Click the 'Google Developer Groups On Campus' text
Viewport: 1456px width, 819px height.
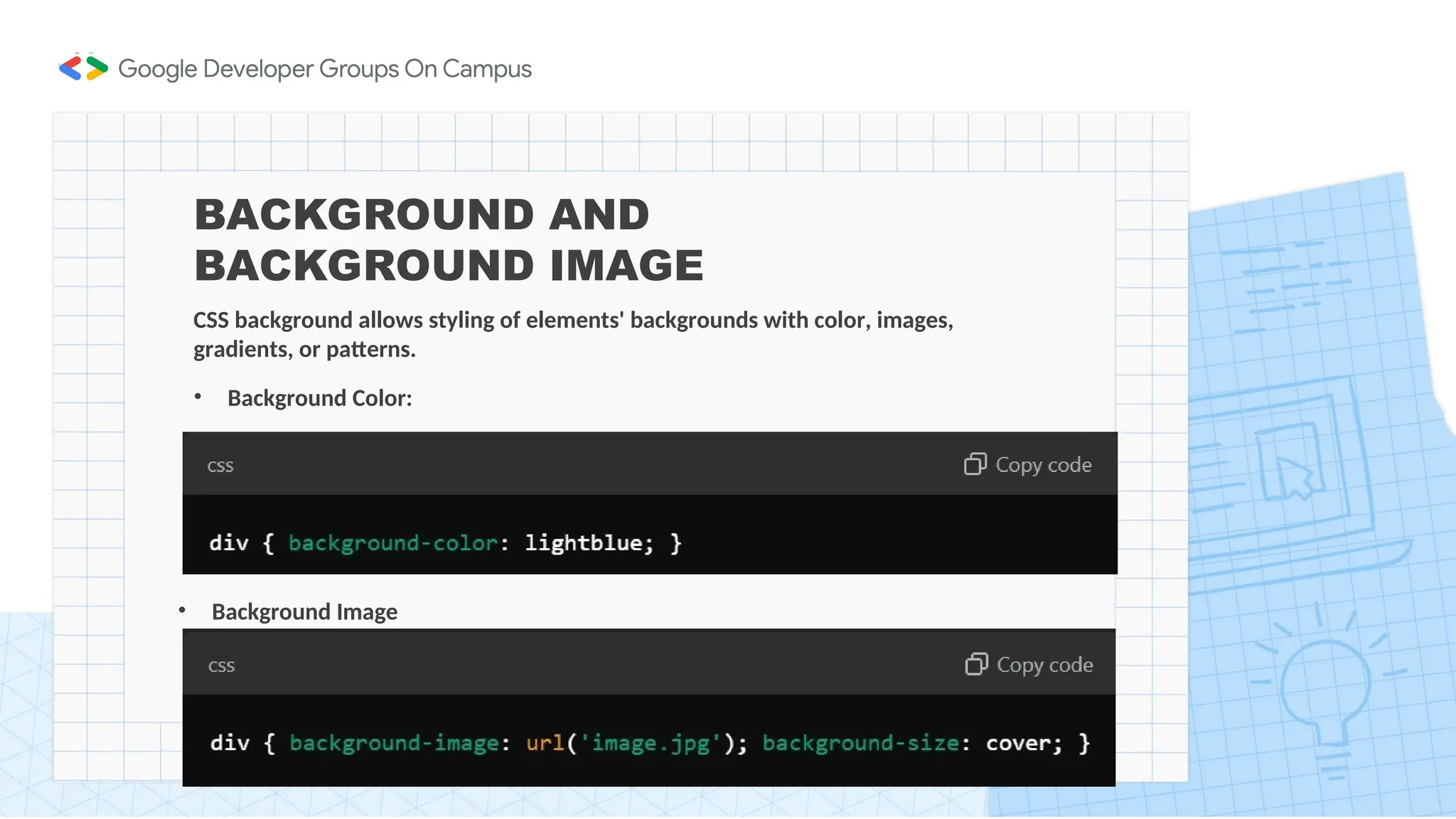coord(324,69)
